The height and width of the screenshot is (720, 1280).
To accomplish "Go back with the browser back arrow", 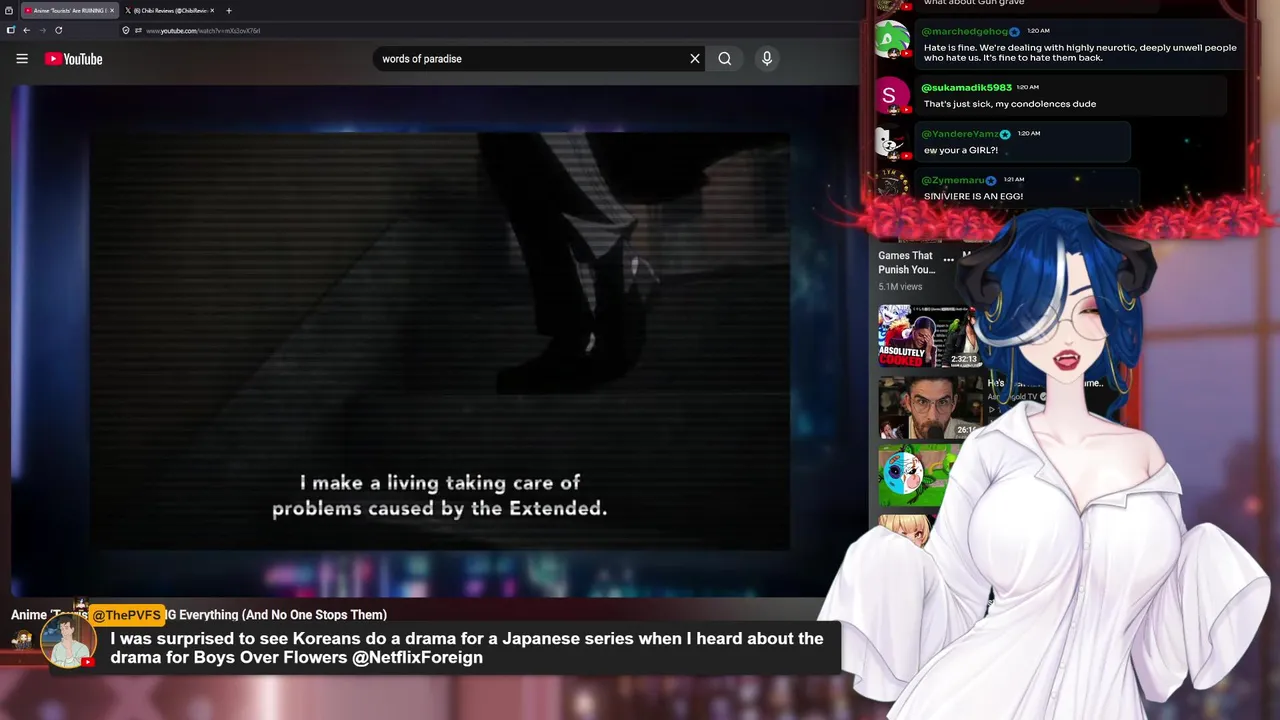I will coord(26,30).
